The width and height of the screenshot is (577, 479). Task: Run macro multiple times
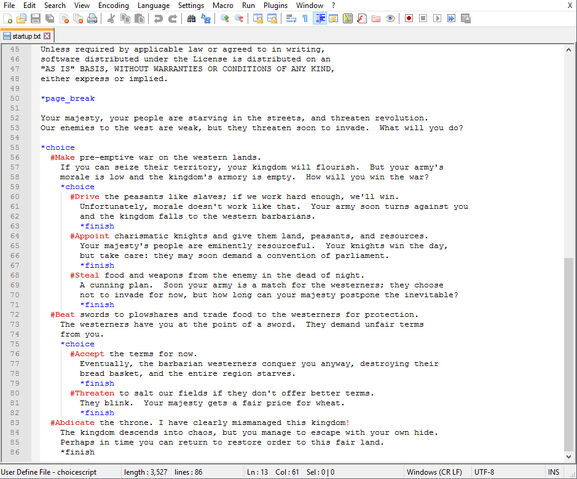tap(451, 18)
